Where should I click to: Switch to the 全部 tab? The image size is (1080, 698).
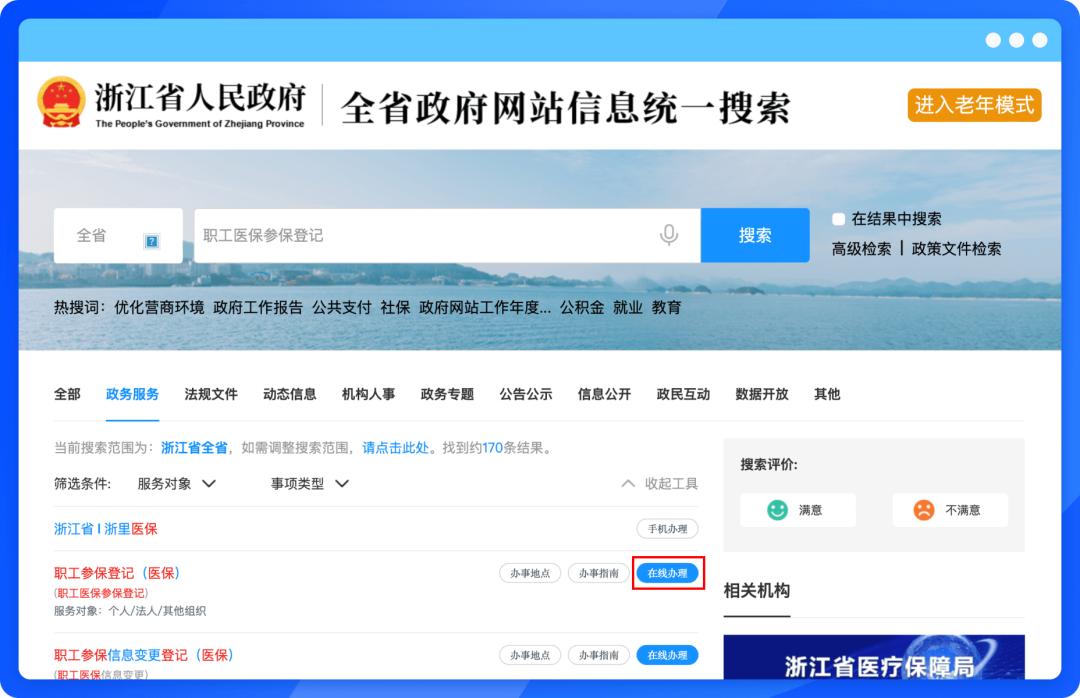coord(67,394)
